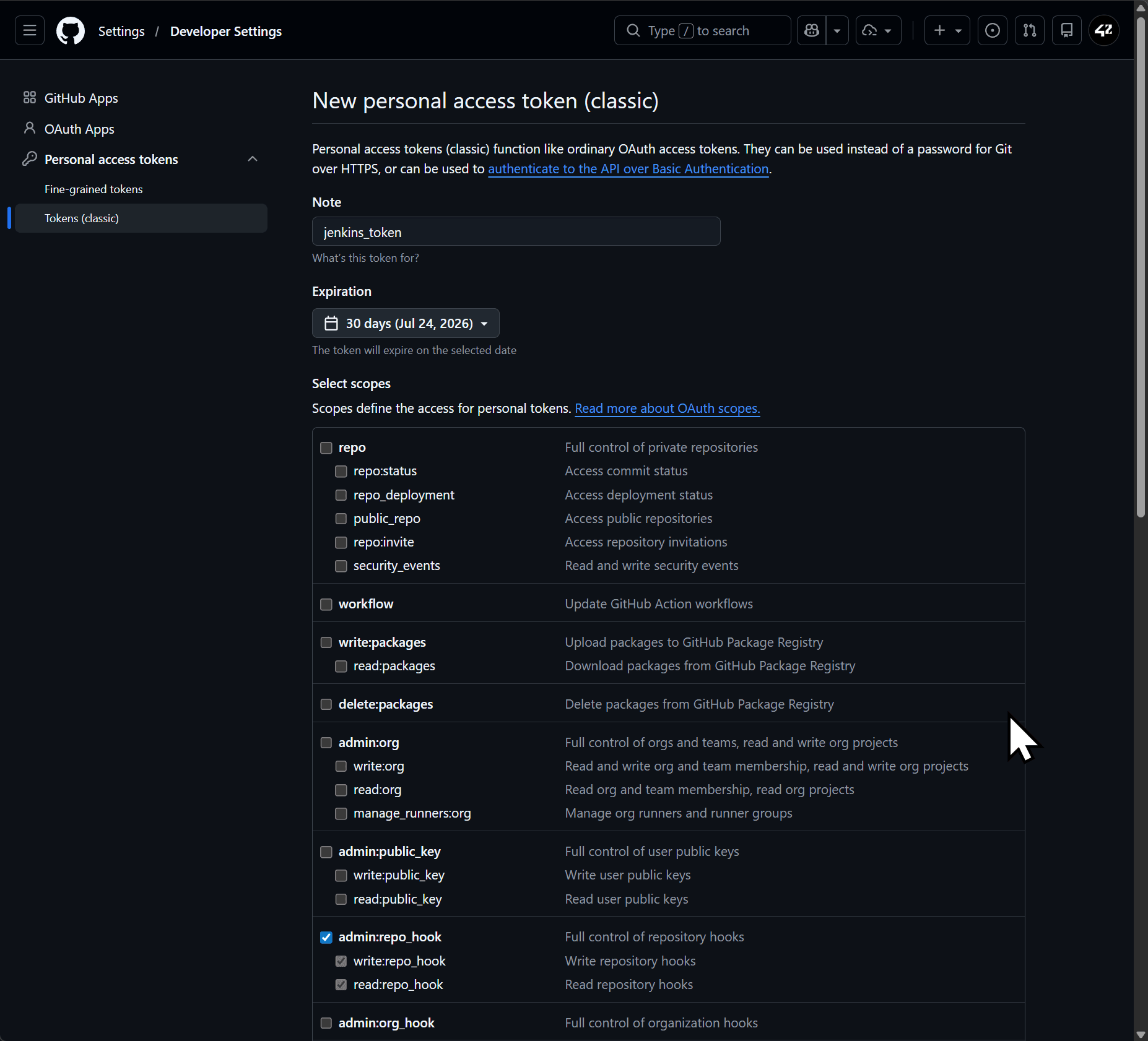
Task: Open the hamburger navigation menu
Action: 30,30
